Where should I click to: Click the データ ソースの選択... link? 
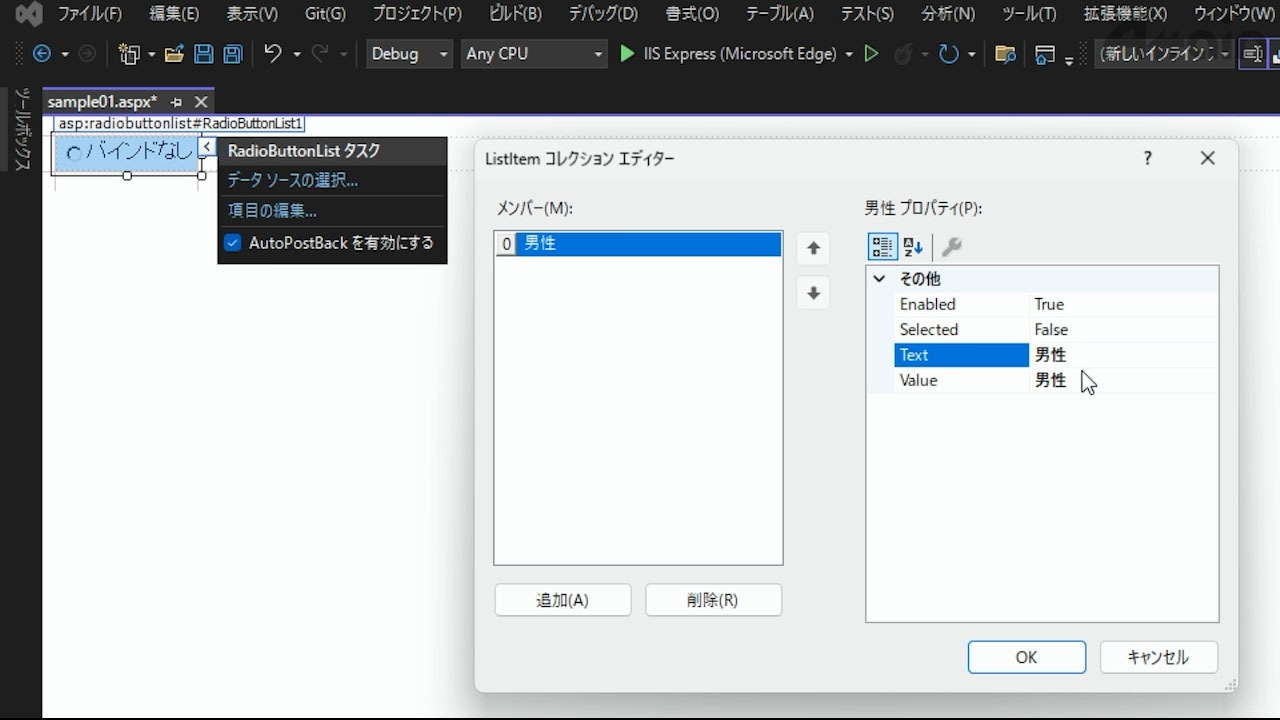[293, 180]
